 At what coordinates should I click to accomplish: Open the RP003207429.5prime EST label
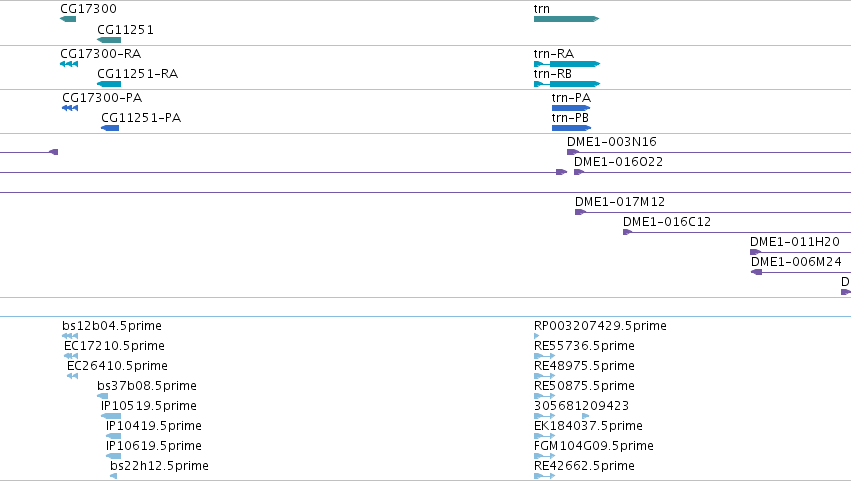[600, 326]
